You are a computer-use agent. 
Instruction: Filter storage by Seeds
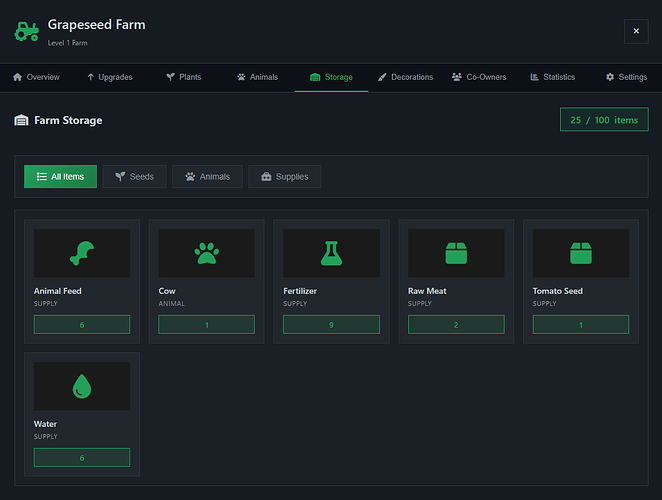tap(135, 177)
